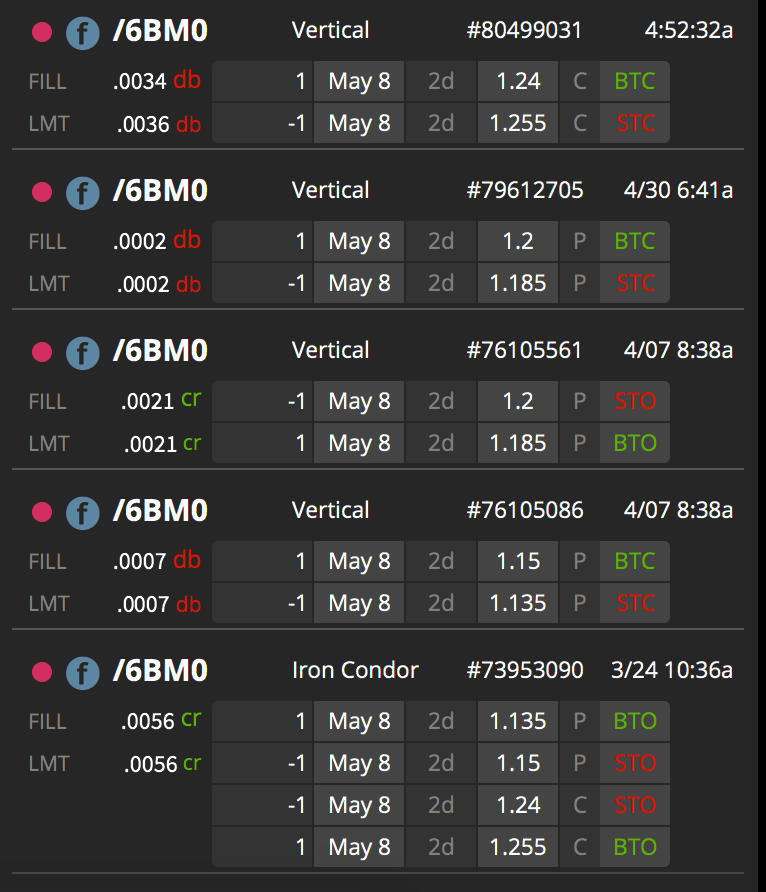Click order number #76105086
The width and height of the screenshot is (766, 892).
click(x=524, y=510)
